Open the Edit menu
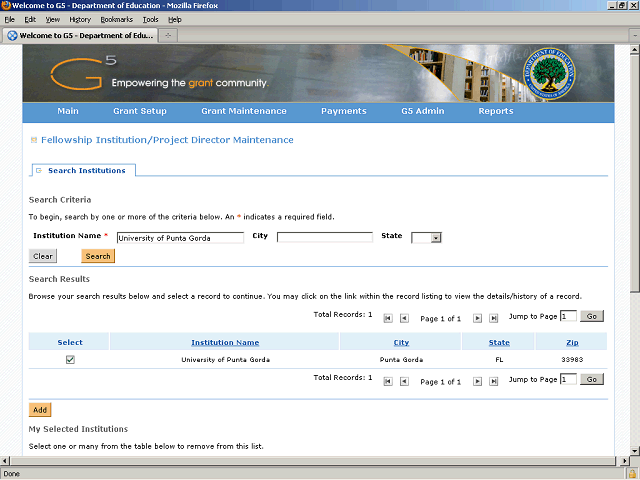 coord(30,20)
